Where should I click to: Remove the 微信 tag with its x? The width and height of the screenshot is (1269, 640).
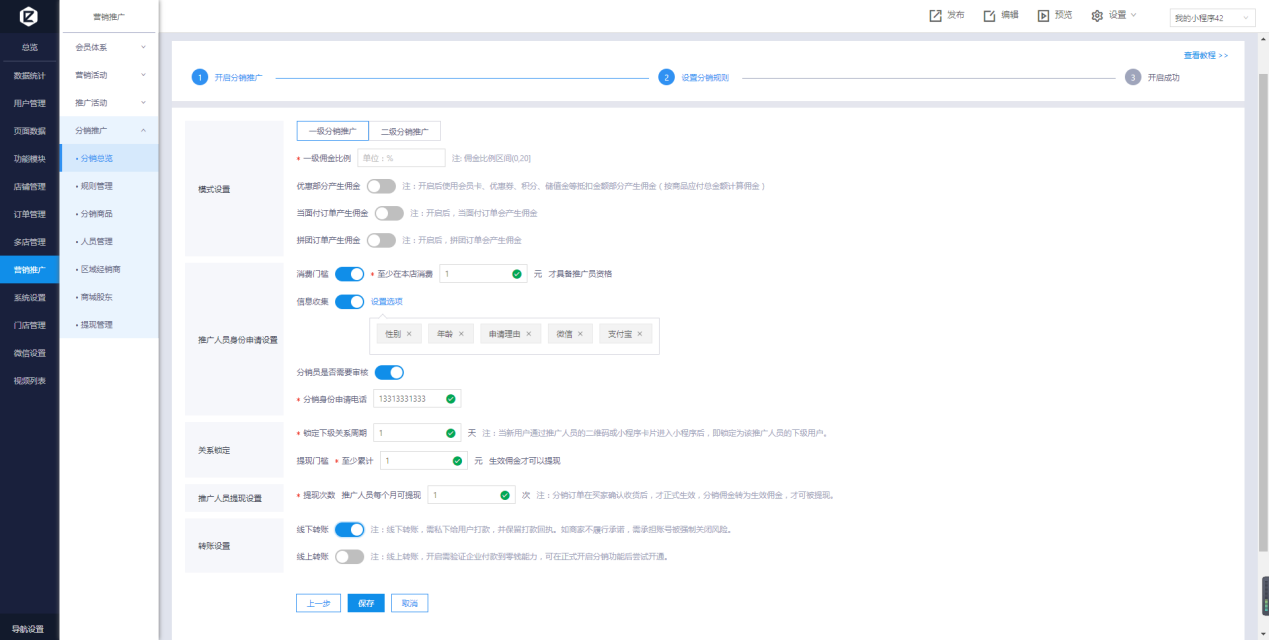[x=581, y=334]
